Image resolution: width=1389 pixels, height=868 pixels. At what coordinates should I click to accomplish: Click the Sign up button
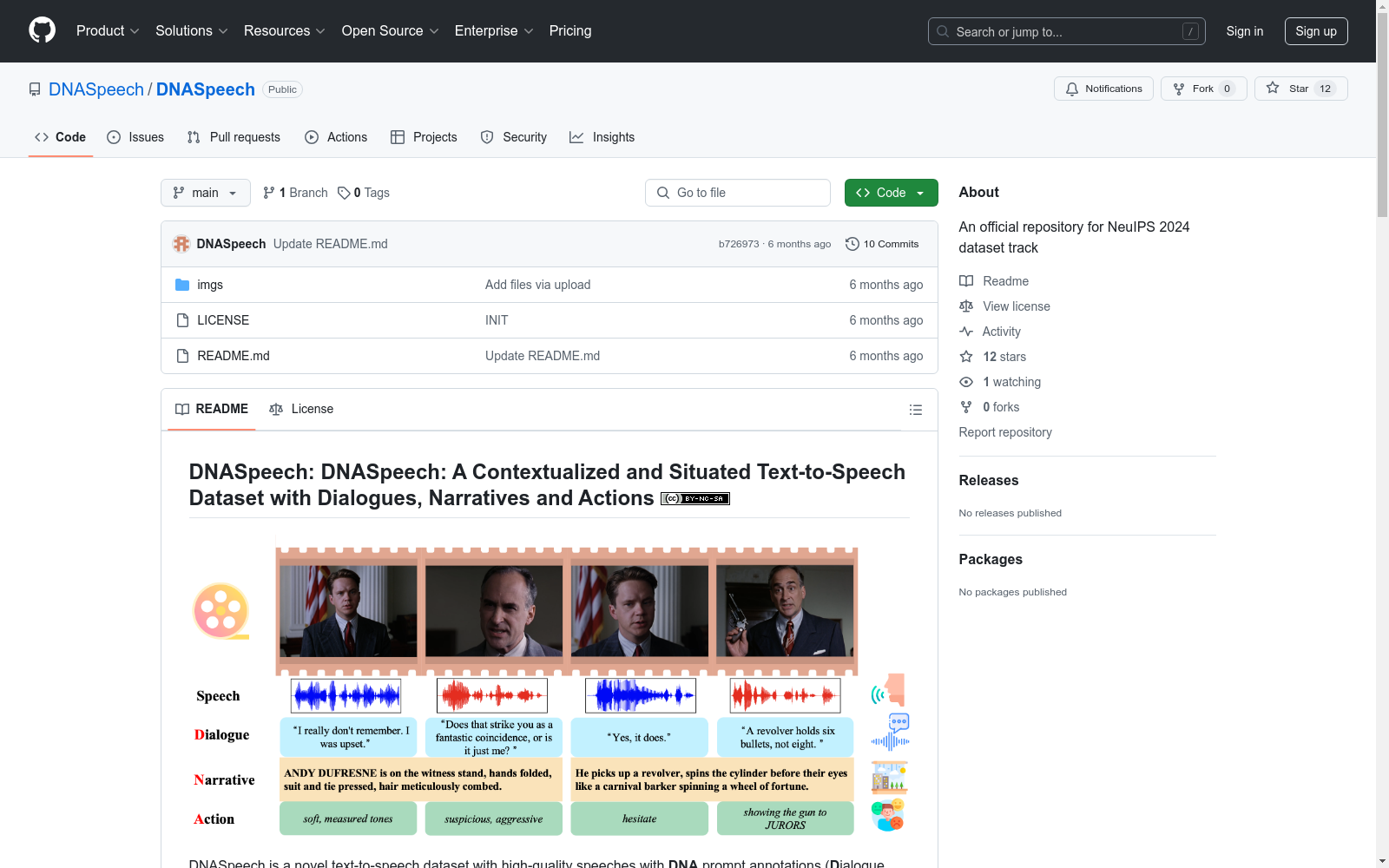1316,31
